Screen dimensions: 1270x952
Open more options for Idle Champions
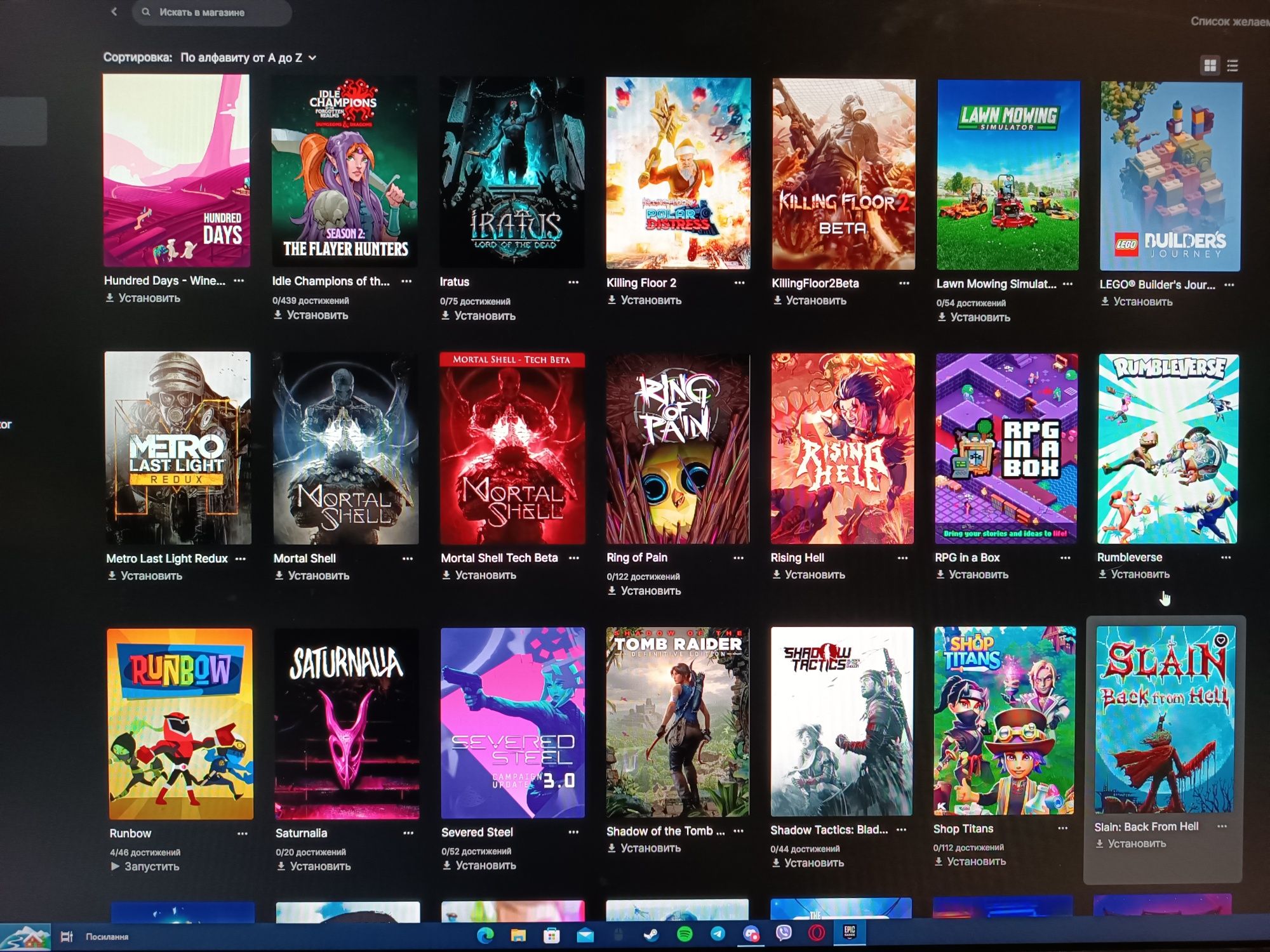407,281
